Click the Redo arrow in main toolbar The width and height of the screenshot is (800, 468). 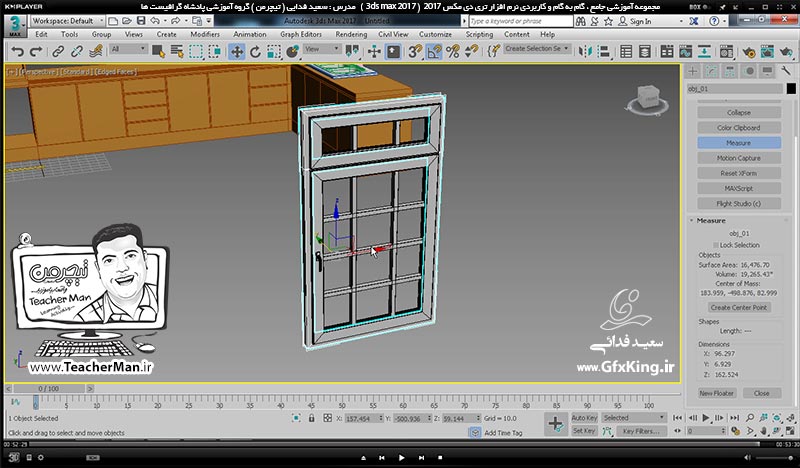point(36,52)
